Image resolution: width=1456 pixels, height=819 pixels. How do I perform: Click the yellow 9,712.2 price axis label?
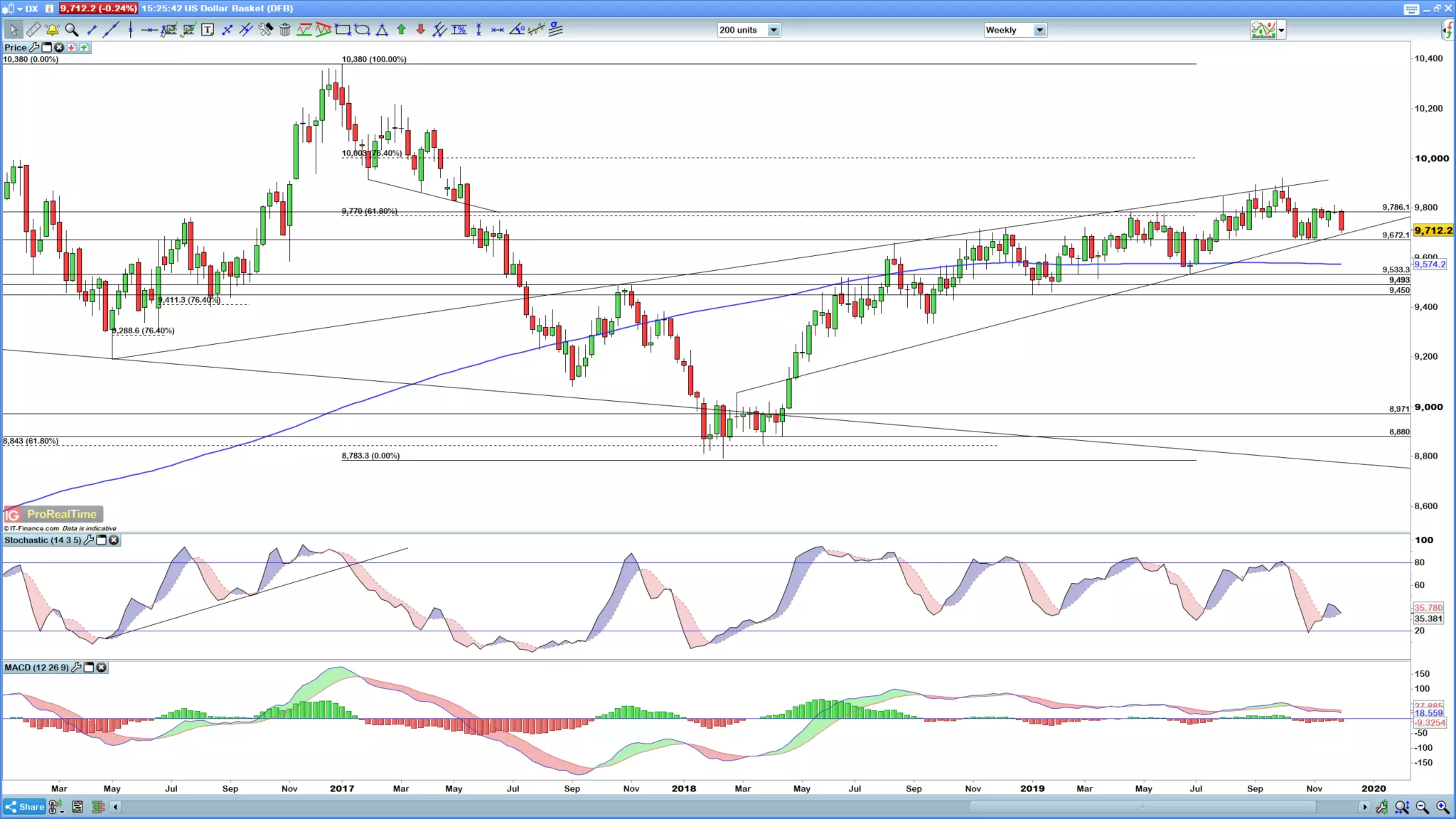[1433, 230]
